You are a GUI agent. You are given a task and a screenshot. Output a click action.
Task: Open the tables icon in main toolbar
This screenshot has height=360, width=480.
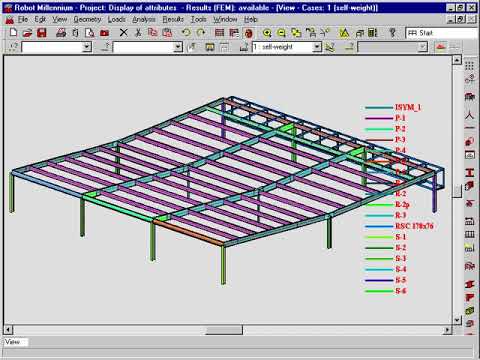219,33
